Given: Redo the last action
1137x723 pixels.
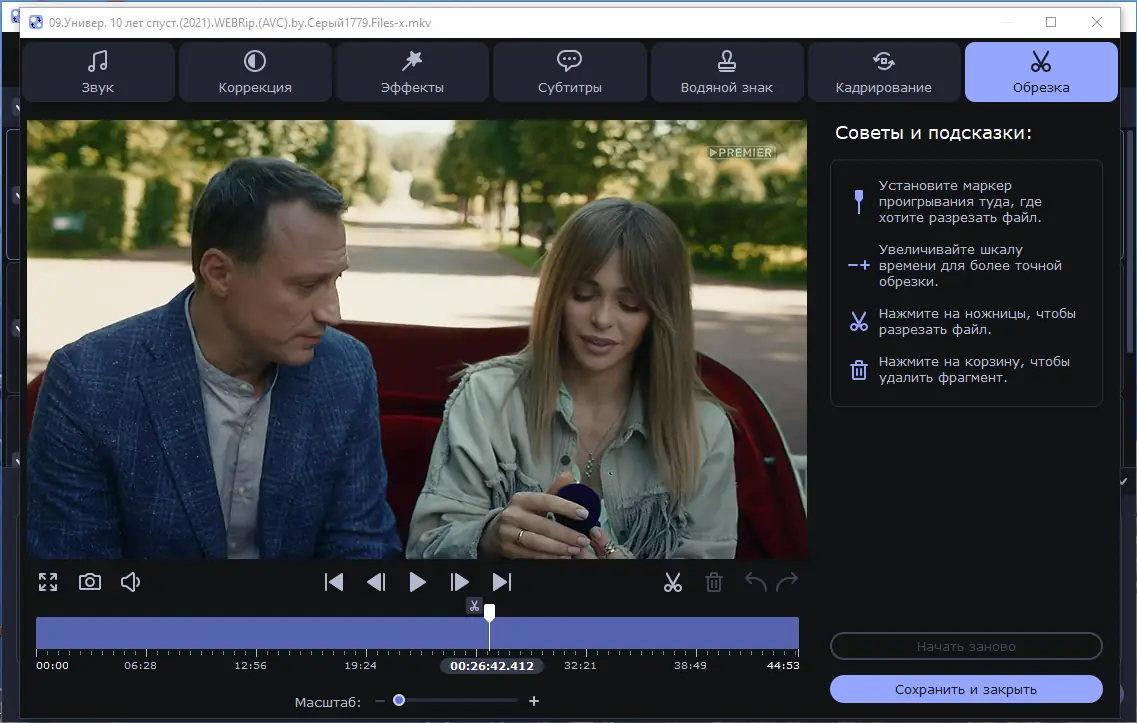Looking at the screenshot, I should [787, 581].
